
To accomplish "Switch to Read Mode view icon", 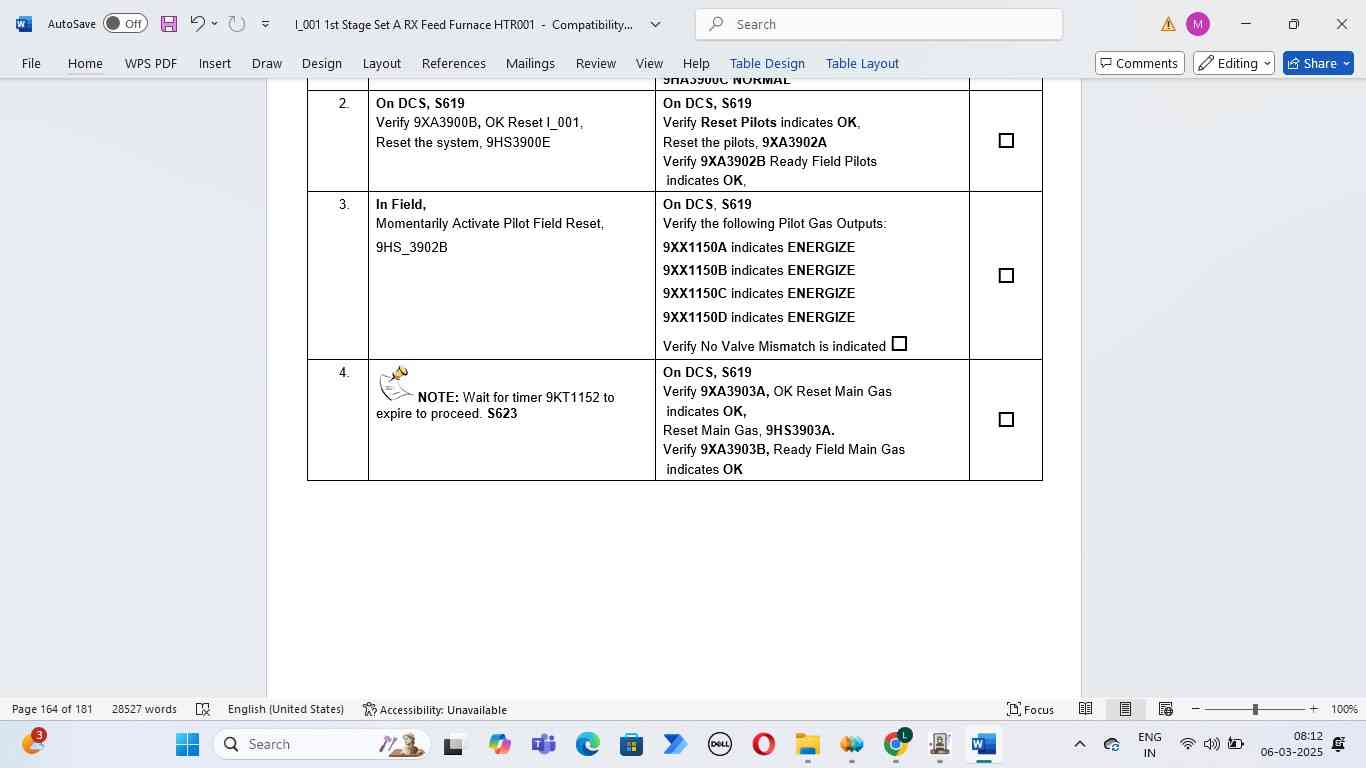I will 1085,709.
